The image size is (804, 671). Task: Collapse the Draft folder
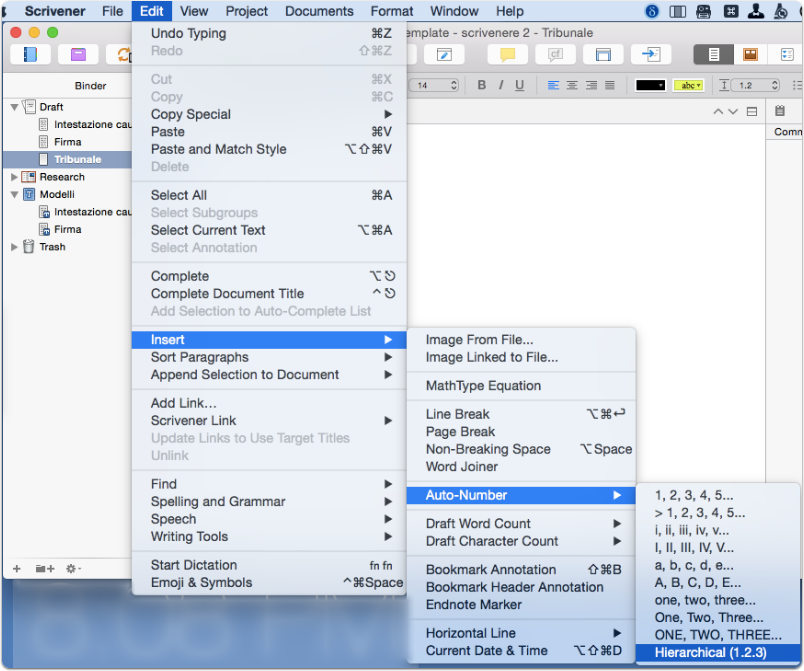point(14,107)
